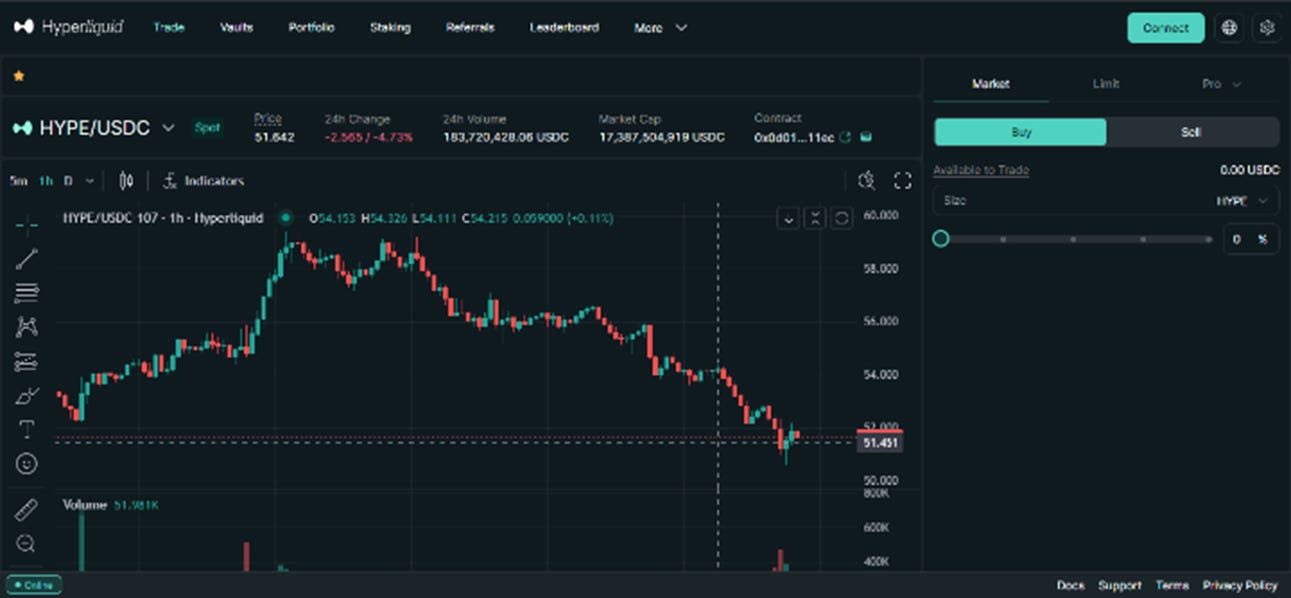The image size is (1291, 598).
Task: Open the Privacy Policy link
Action: tap(1240, 585)
